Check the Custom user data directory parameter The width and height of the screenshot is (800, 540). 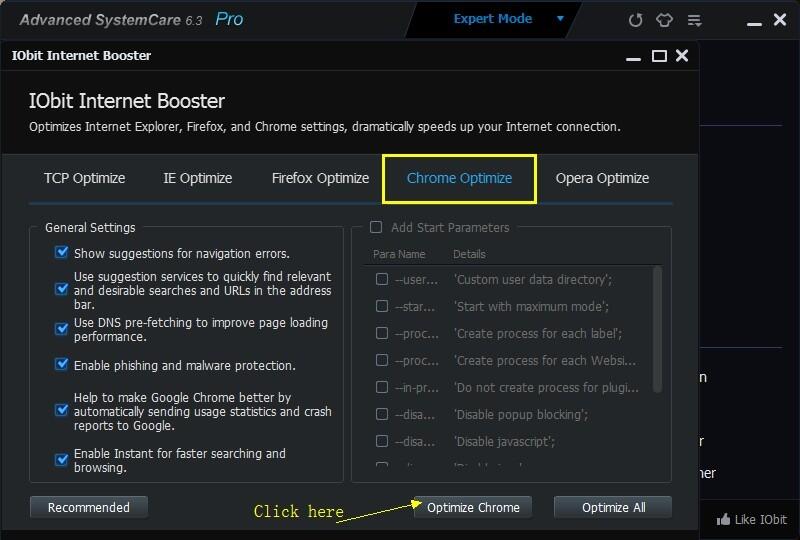pos(382,279)
